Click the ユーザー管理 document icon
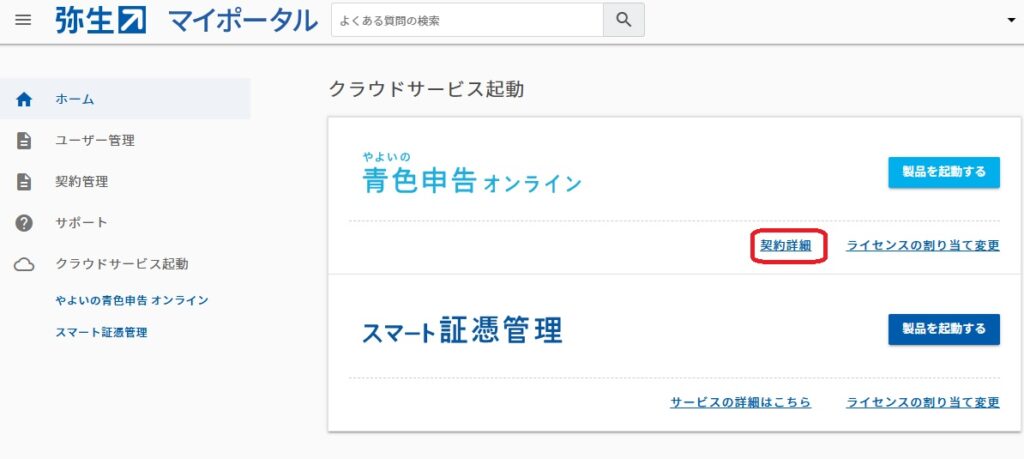This screenshot has width=1024, height=459. pos(25,141)
